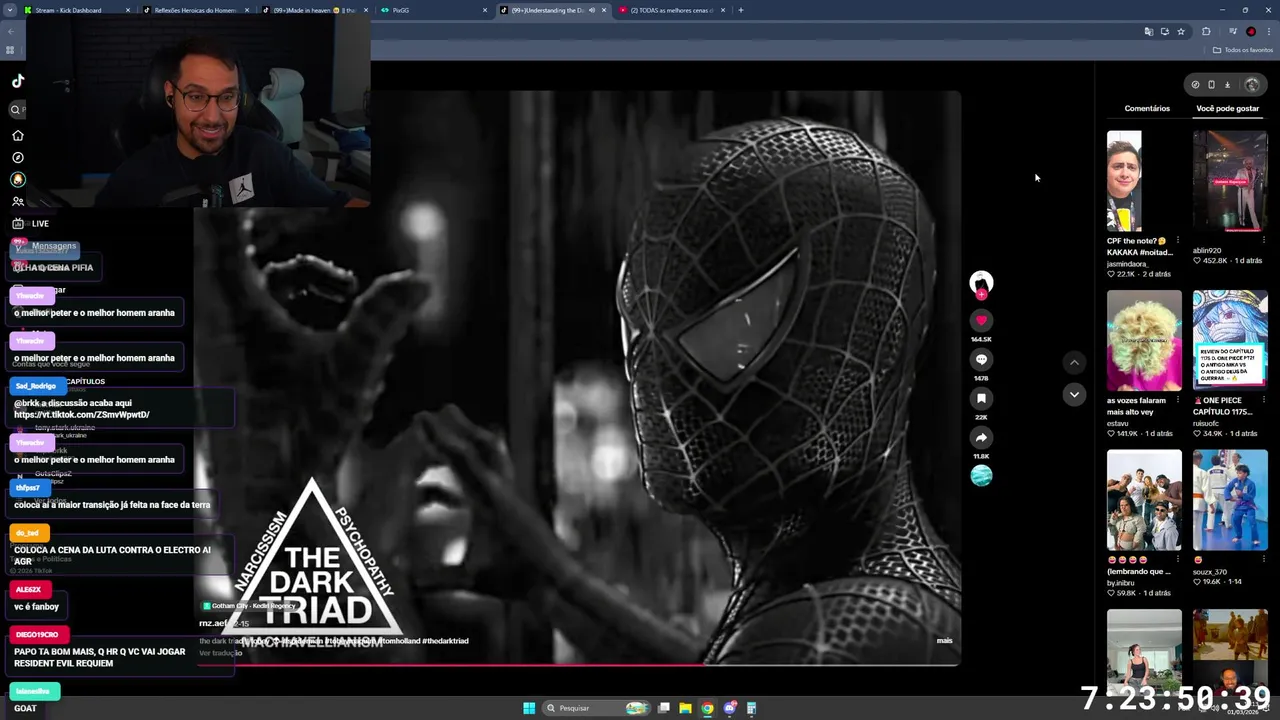This screenshot has height=720, width=1280.
Task: Open souzx_370 judo video thumbnail
Action: [x=1230, y=500]
